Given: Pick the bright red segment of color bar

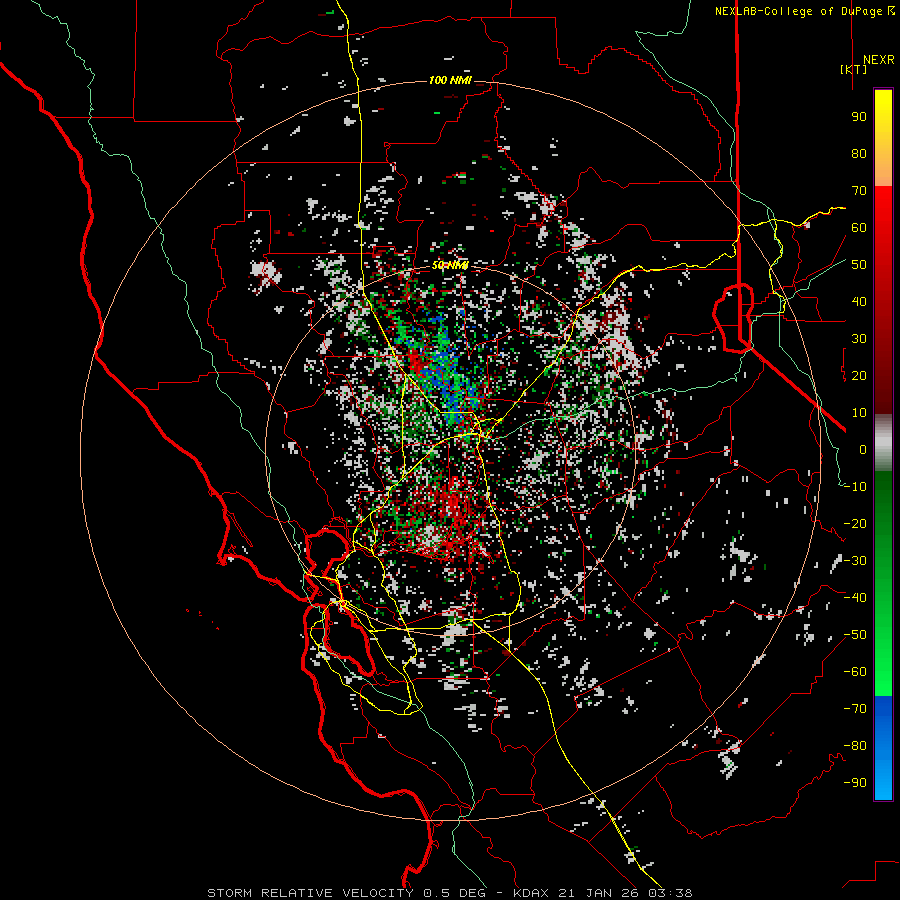Looking at the screenshot, I should point(883,241).
